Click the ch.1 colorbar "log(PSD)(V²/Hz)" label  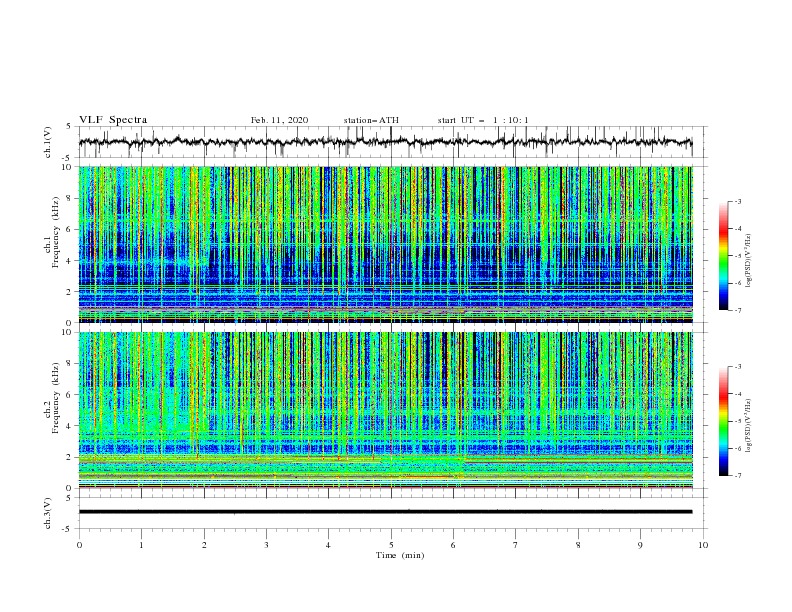[x=749, y=261]
